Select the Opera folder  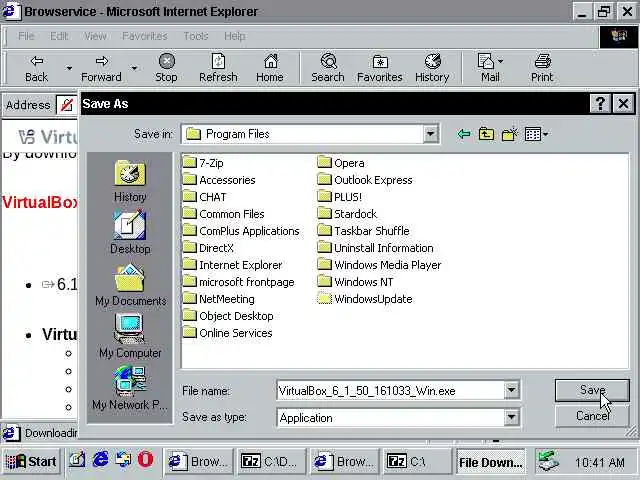click(341, 163)
